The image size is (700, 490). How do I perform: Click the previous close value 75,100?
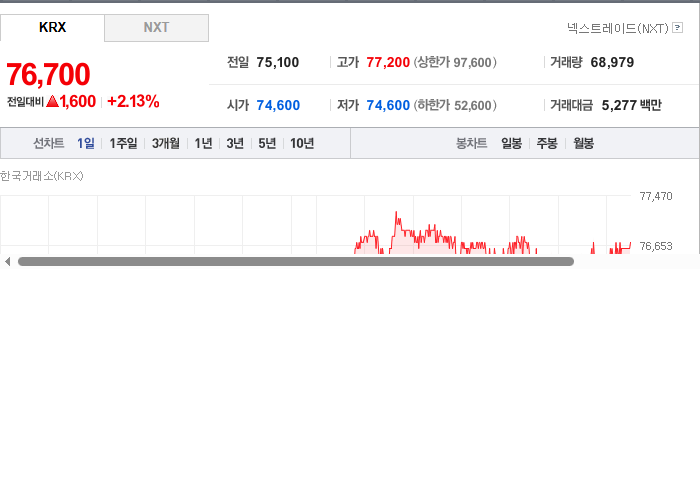coord(278,62)
